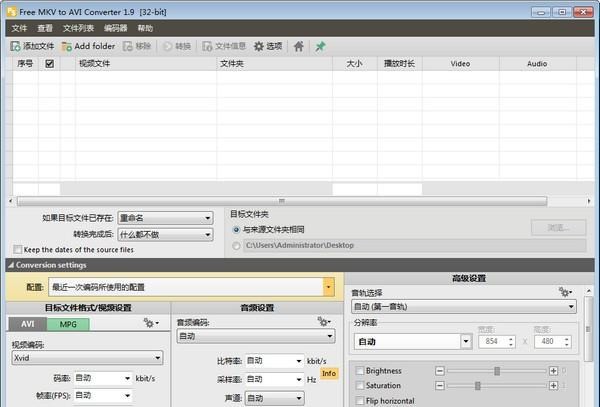The image size is (600, 407).
Task: Enable the Flip horizontal checkbox
Action: coord(360,401)
